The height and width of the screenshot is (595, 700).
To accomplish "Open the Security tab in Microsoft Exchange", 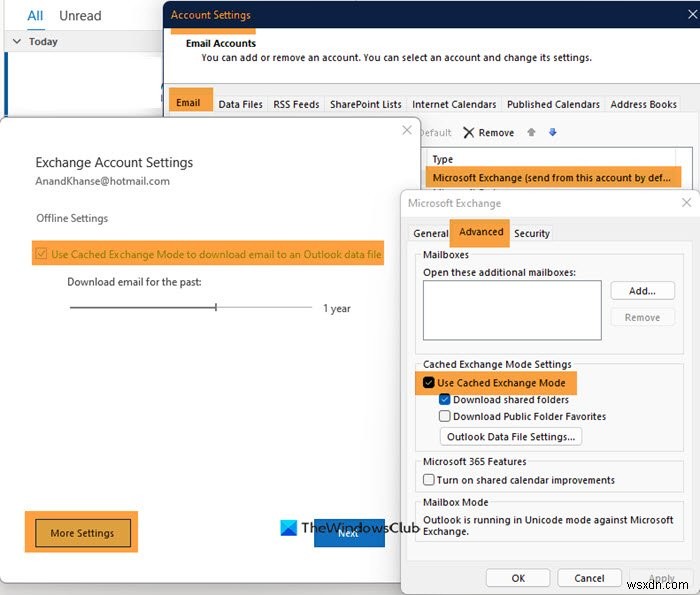I will pyautogui.click(x=531, y=233).
